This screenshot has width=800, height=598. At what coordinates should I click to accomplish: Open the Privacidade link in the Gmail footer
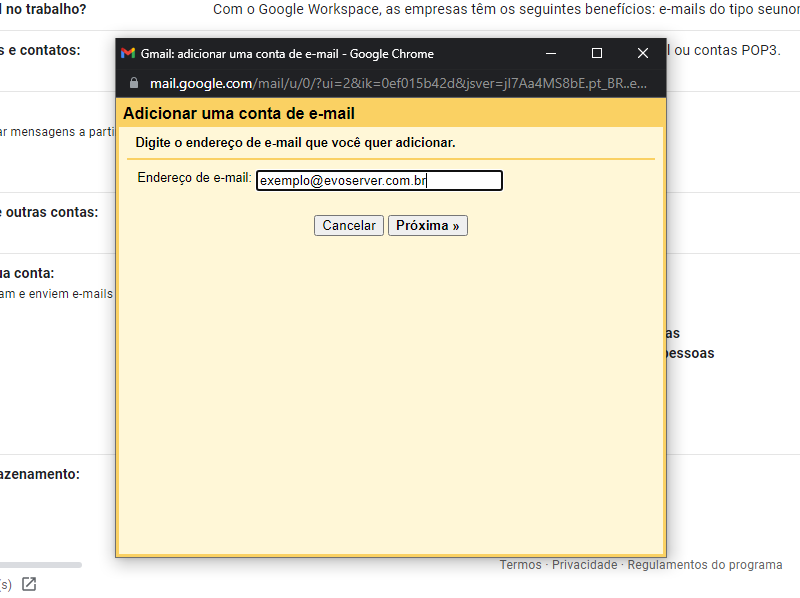[585, 565]
